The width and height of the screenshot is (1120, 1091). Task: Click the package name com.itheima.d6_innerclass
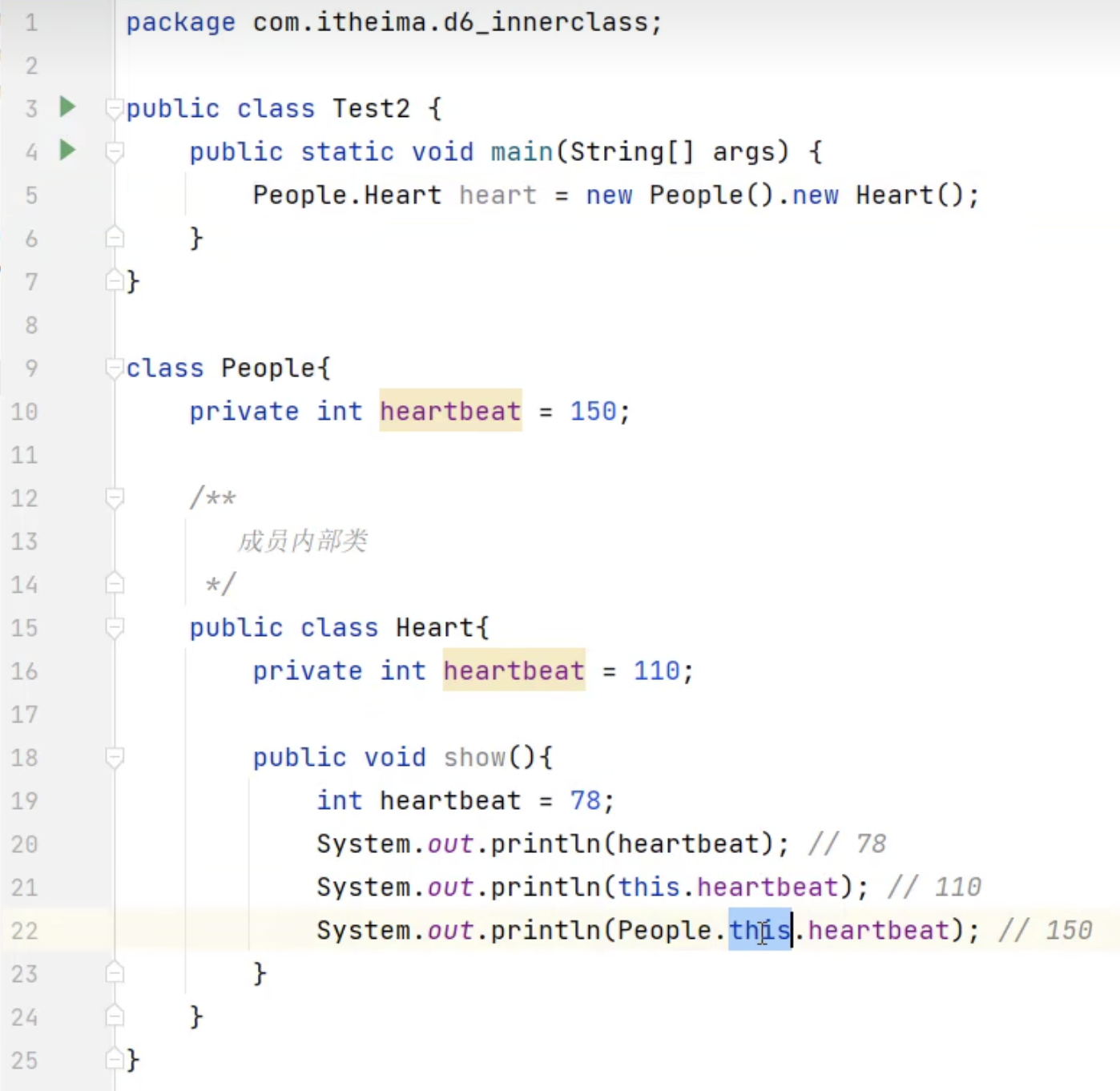[451, 22]
